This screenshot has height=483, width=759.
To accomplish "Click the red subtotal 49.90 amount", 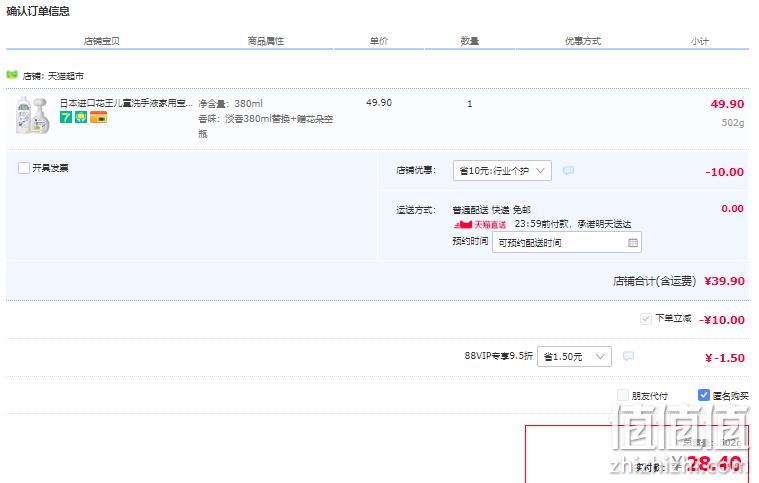I will point(727,104).
